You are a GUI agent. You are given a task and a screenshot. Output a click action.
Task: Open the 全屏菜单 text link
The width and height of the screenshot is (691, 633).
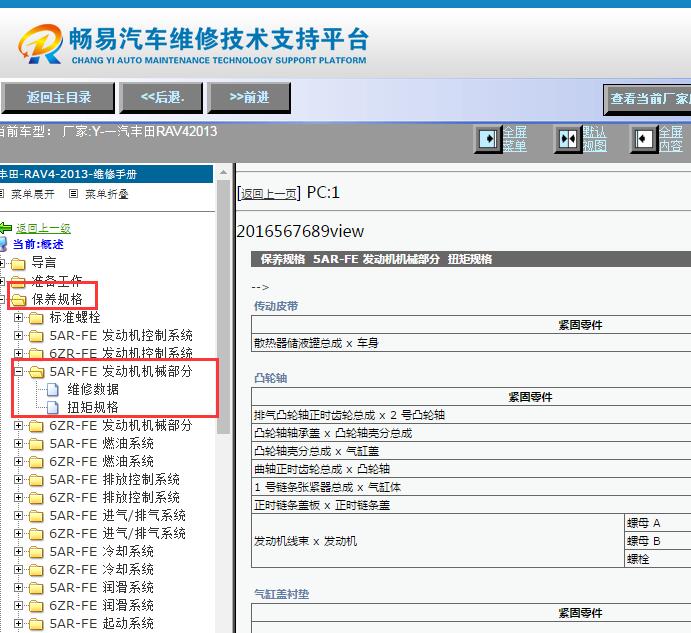[515, 139]
